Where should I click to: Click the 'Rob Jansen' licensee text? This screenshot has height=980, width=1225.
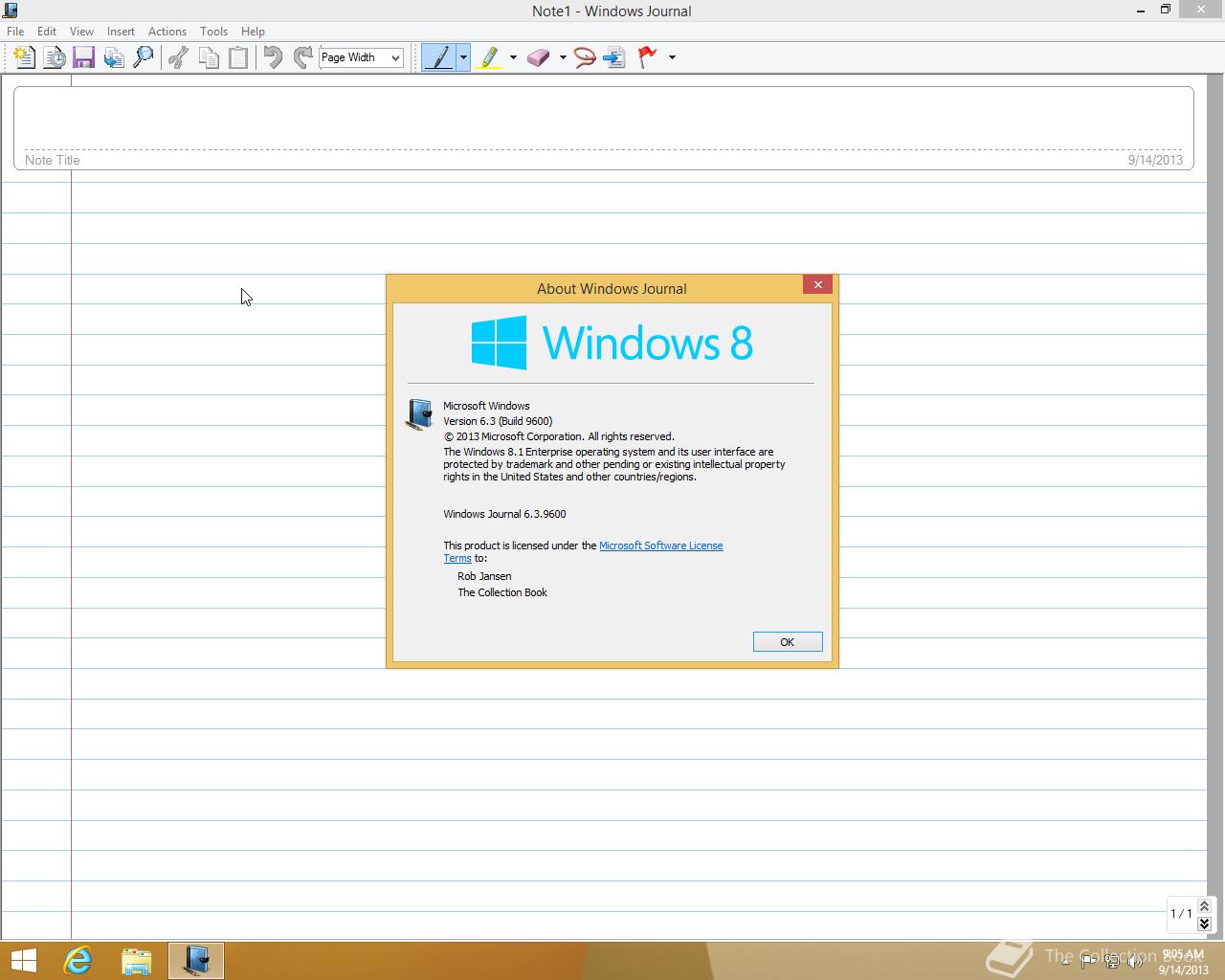click(484, 576)
